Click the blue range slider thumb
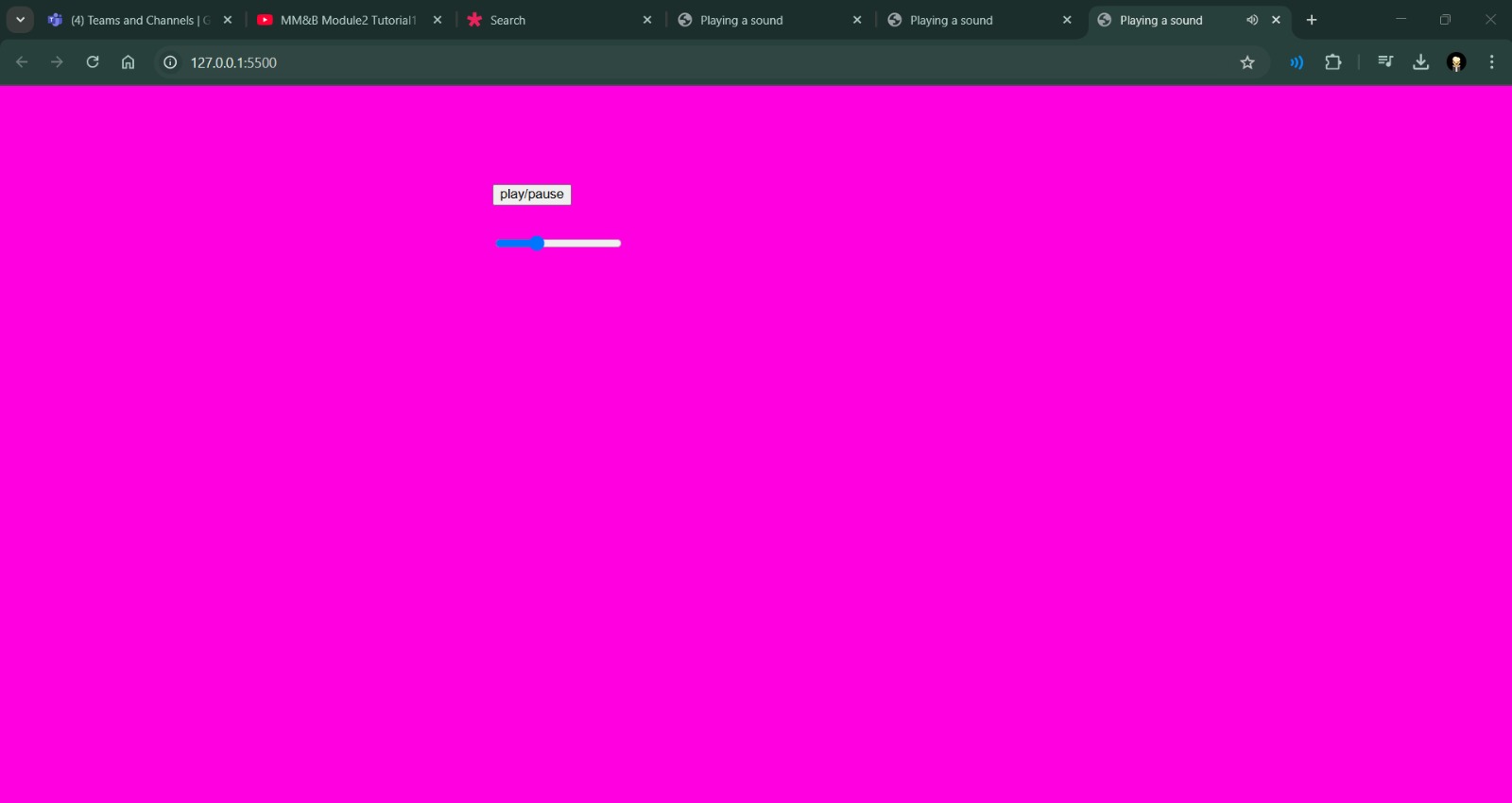The height and width of the screenshot is (803, 1512). (537, 244)
